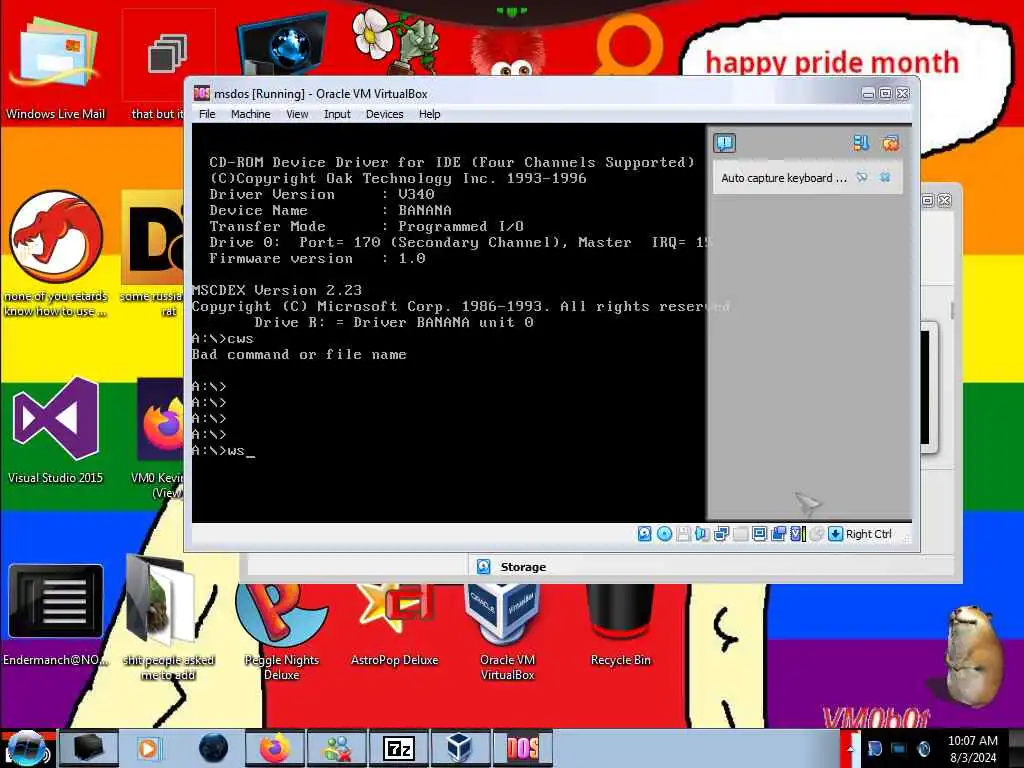Show hidden tray icons arrow
Screen dimensions: 1024x768
850,748
